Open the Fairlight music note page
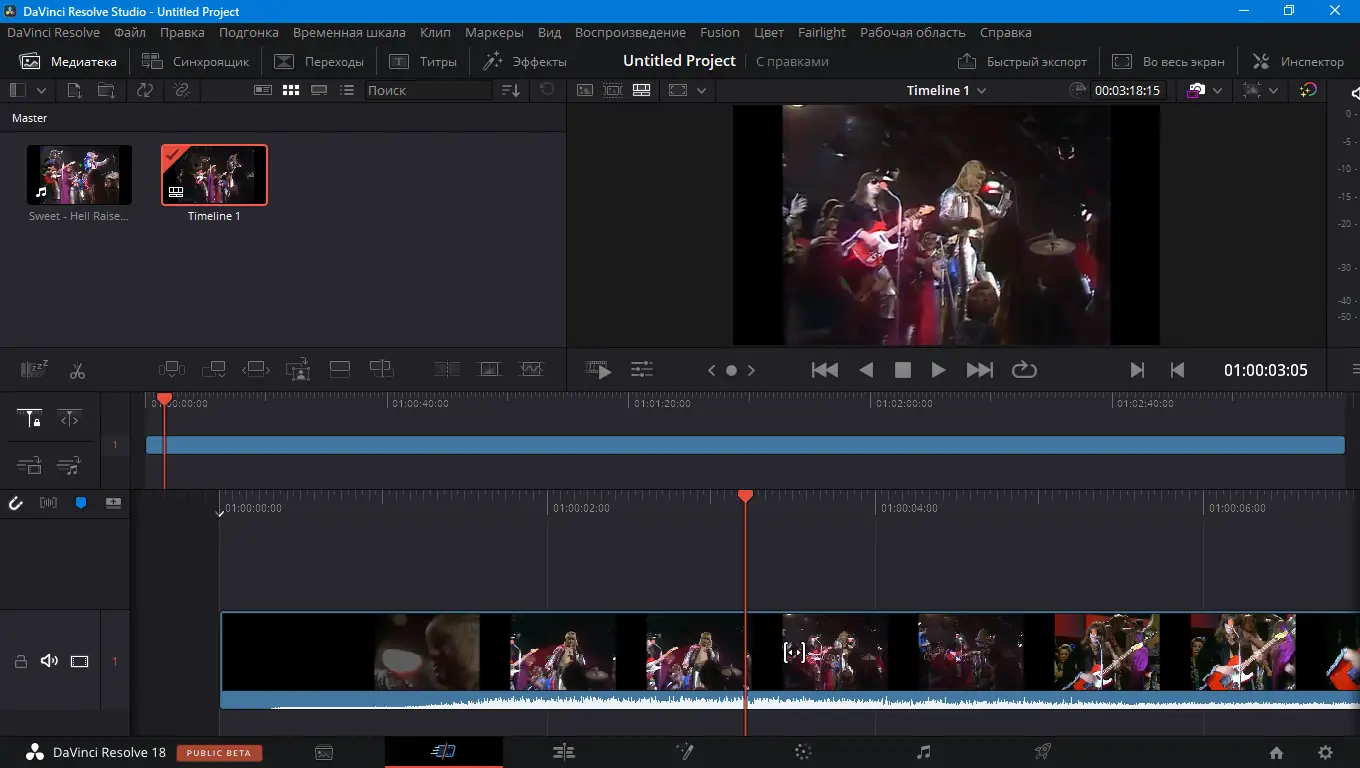This screenshot has width=1360, height=768. click(x=924, y=752)
